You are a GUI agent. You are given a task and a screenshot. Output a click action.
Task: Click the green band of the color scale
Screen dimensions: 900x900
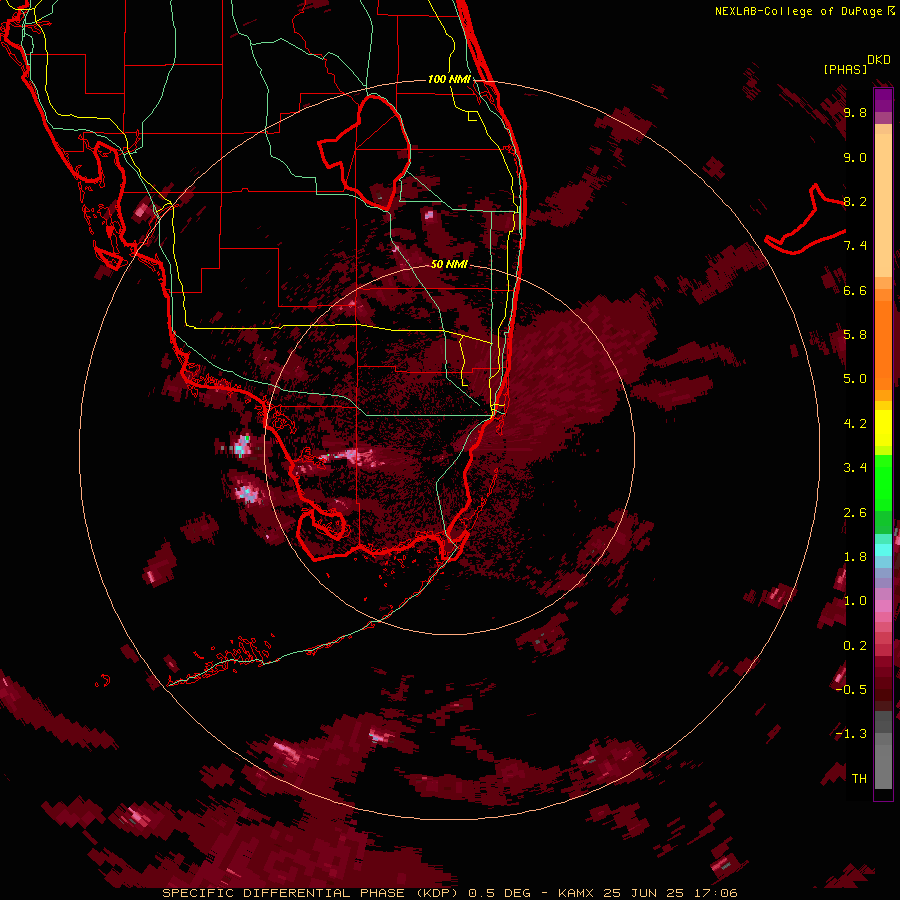tap(883, 482)
